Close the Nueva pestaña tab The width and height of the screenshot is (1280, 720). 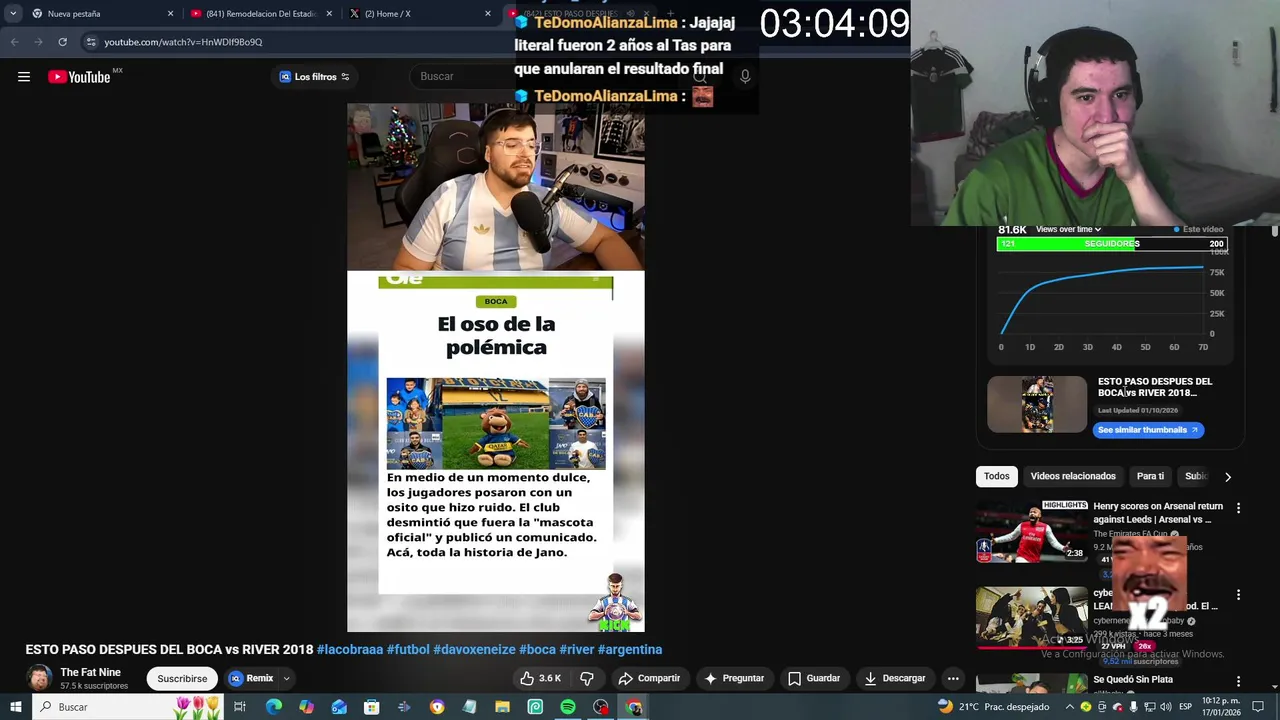[170, 14]
